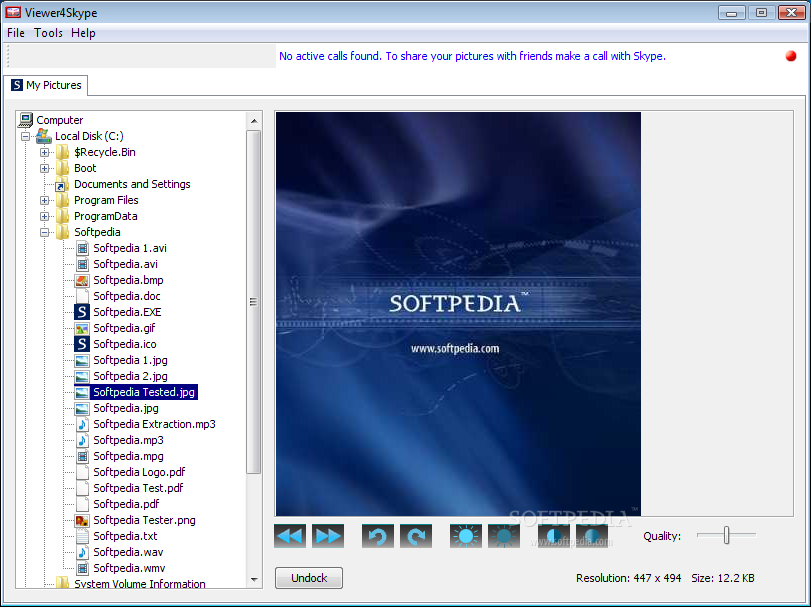Expand the Program Files folder

point(44,201)
